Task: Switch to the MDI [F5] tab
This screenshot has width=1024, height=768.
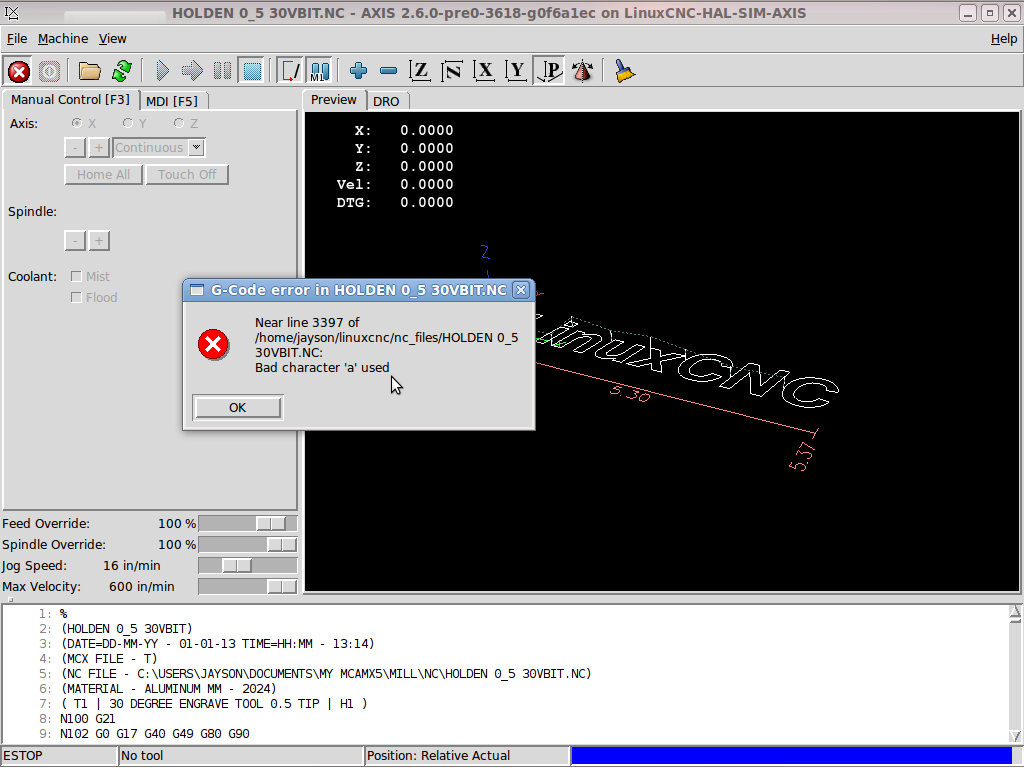Action: coord(172,101)
